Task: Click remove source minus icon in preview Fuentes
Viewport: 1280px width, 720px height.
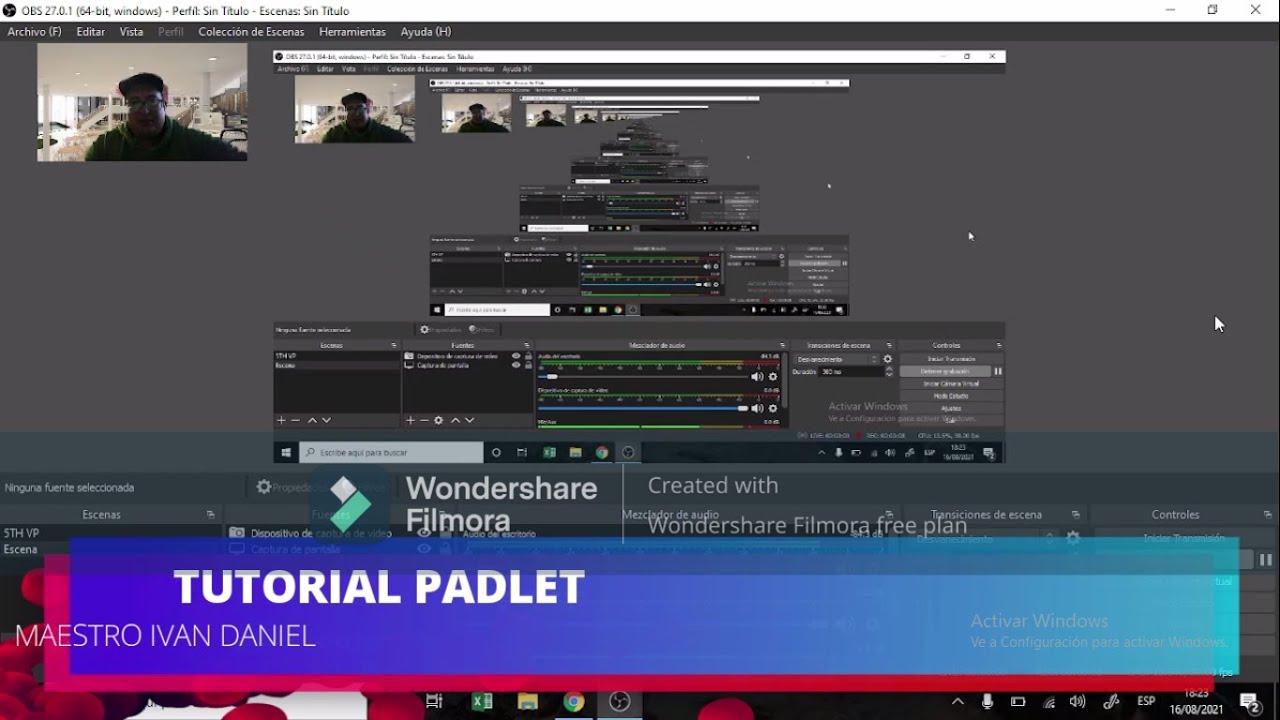Action: point(424,420)
